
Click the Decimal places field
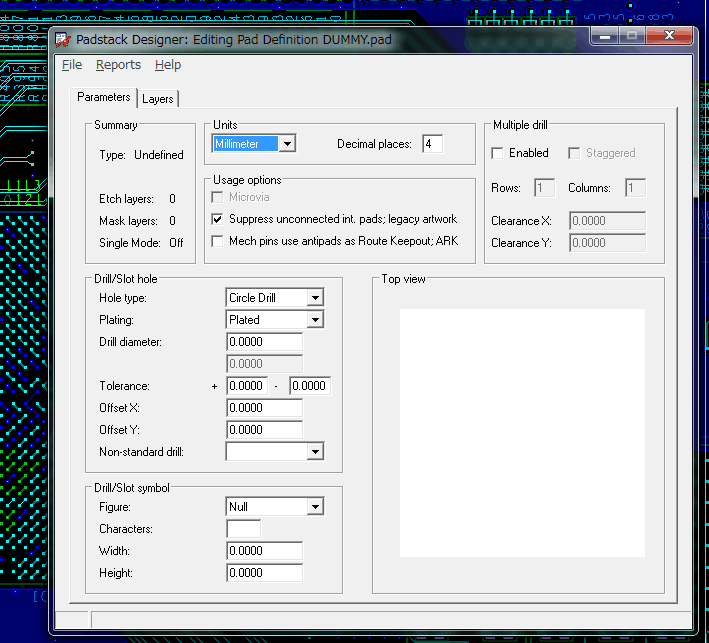pos(432,144)
